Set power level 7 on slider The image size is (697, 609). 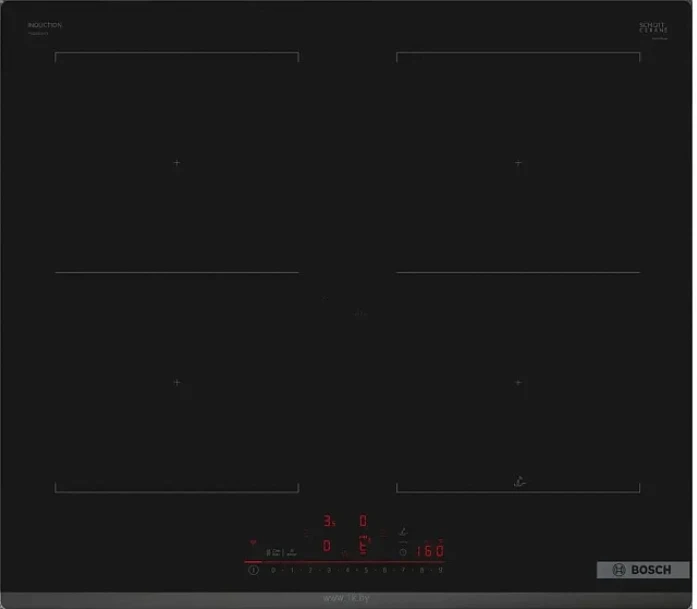[x=403, y=570]
